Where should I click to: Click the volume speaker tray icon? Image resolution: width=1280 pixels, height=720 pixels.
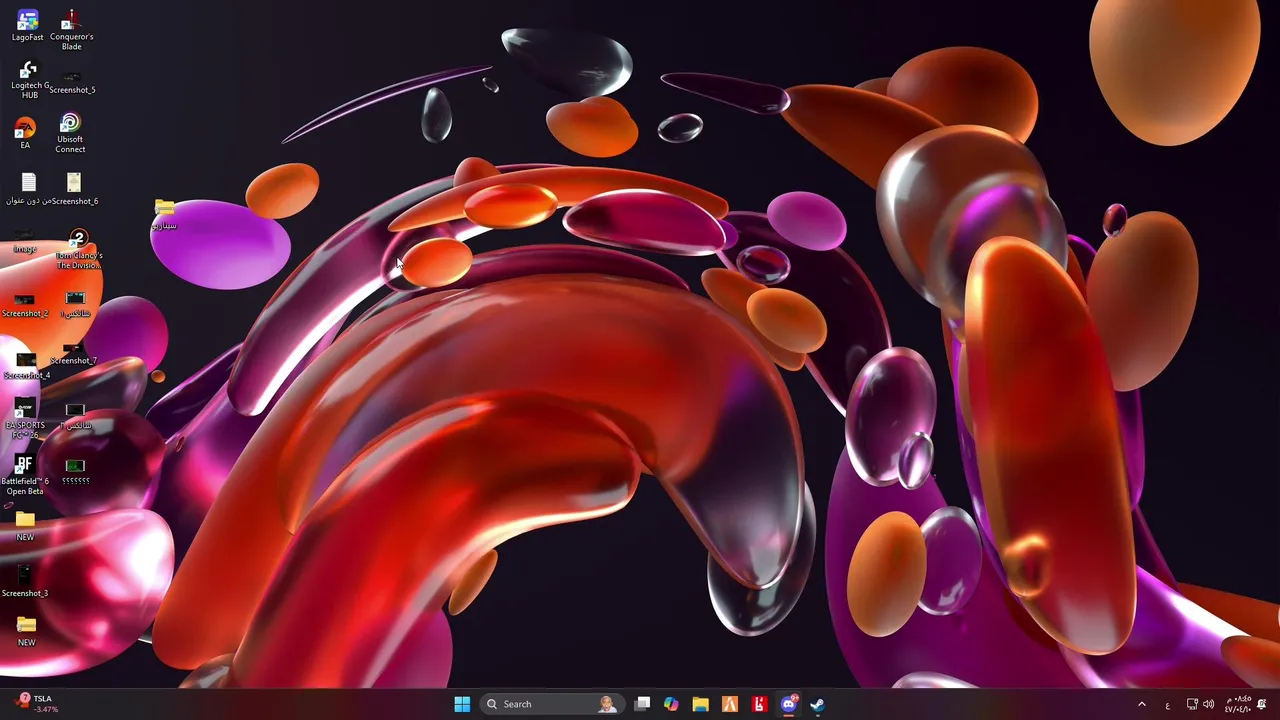point(1208,704)
